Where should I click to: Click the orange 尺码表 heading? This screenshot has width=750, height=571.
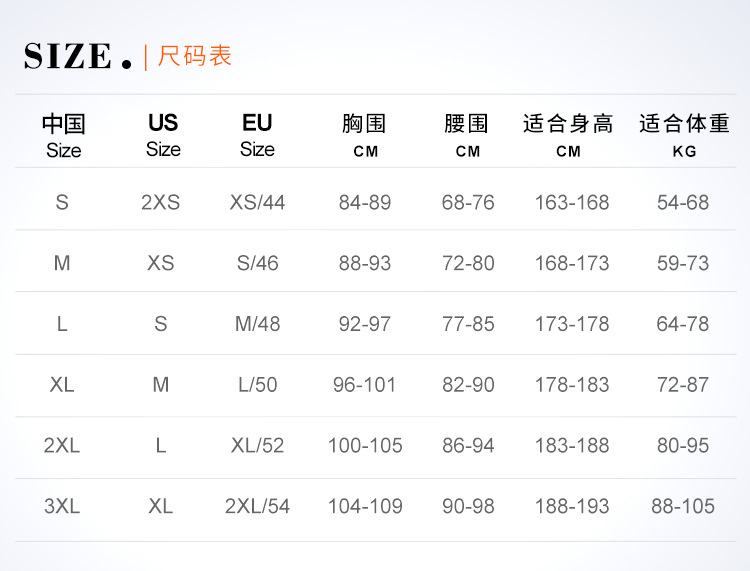[195, 56]
